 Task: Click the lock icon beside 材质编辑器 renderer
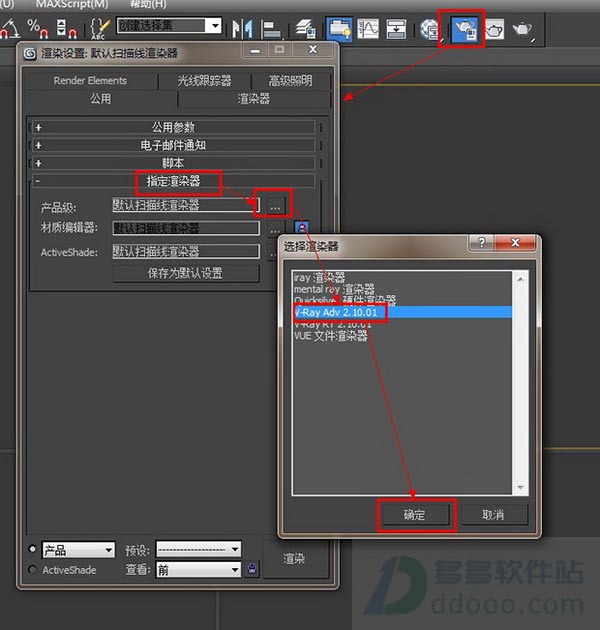[x=302, y=227]
